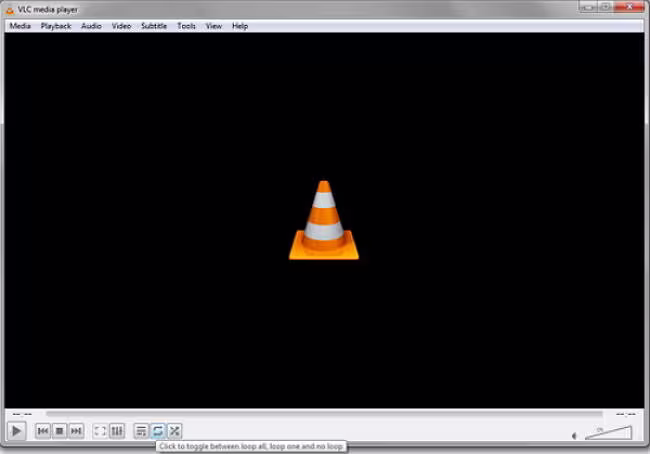The width and height of the screenshot is (650, 454).
Task: Set volume on the volume slider
Action: 608,432
